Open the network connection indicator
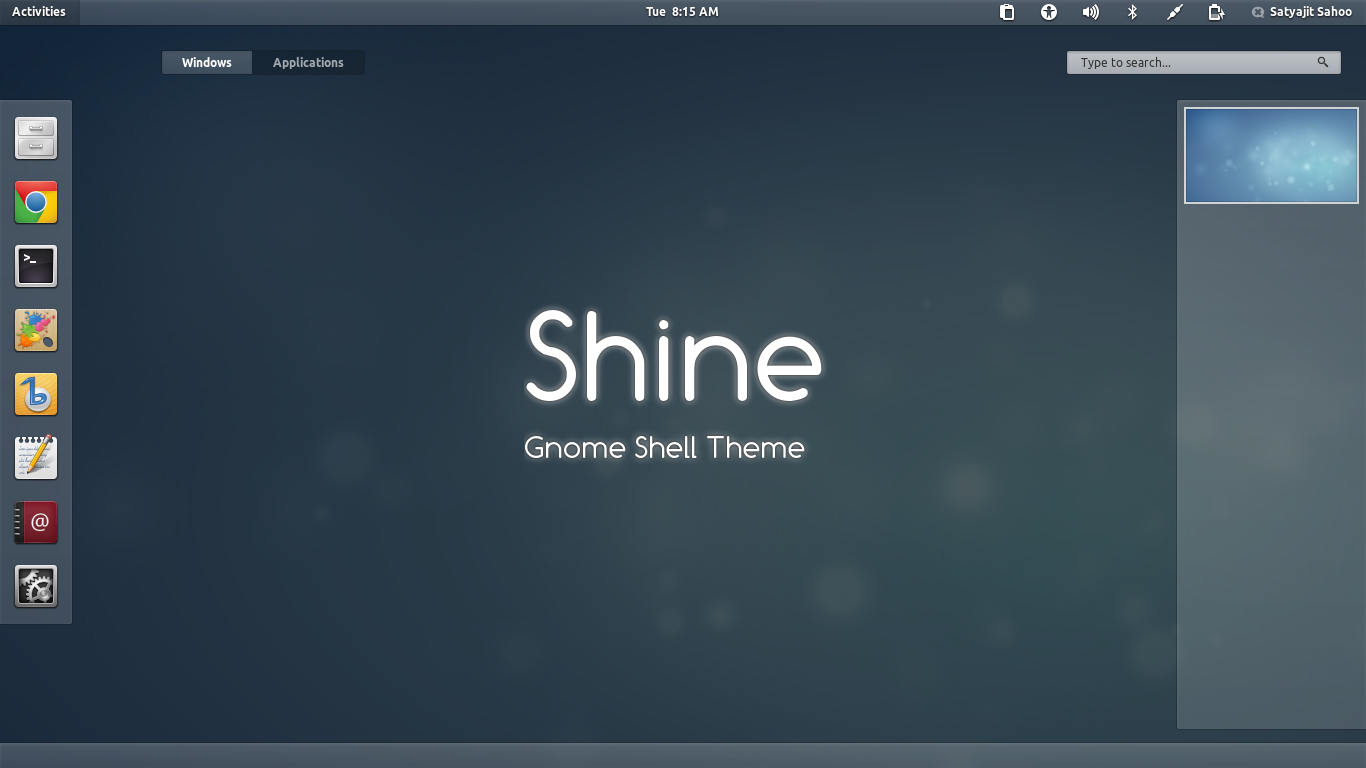The height and width of the screenshot is (768, 1366). [x=1175, y=12]
